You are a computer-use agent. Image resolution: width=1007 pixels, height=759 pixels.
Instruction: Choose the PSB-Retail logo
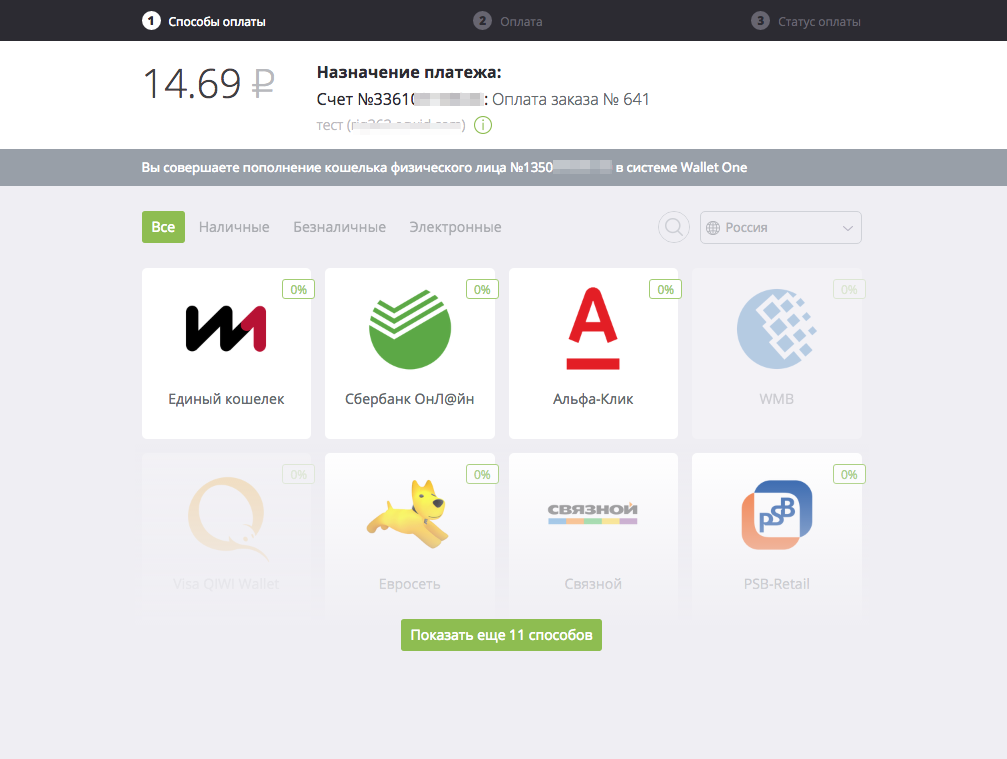(x=777, y=514)
